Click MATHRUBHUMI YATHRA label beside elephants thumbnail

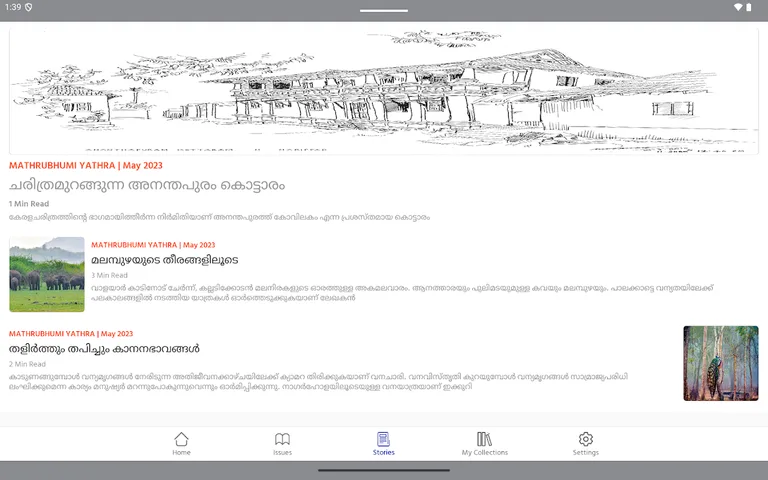point(153,245)
